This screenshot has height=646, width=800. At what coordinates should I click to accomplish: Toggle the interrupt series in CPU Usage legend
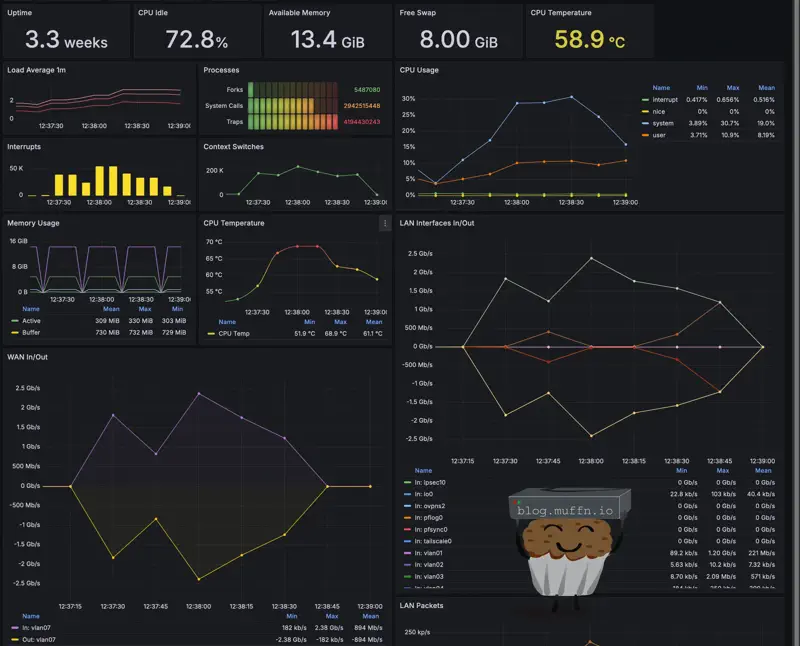(665, 99)
